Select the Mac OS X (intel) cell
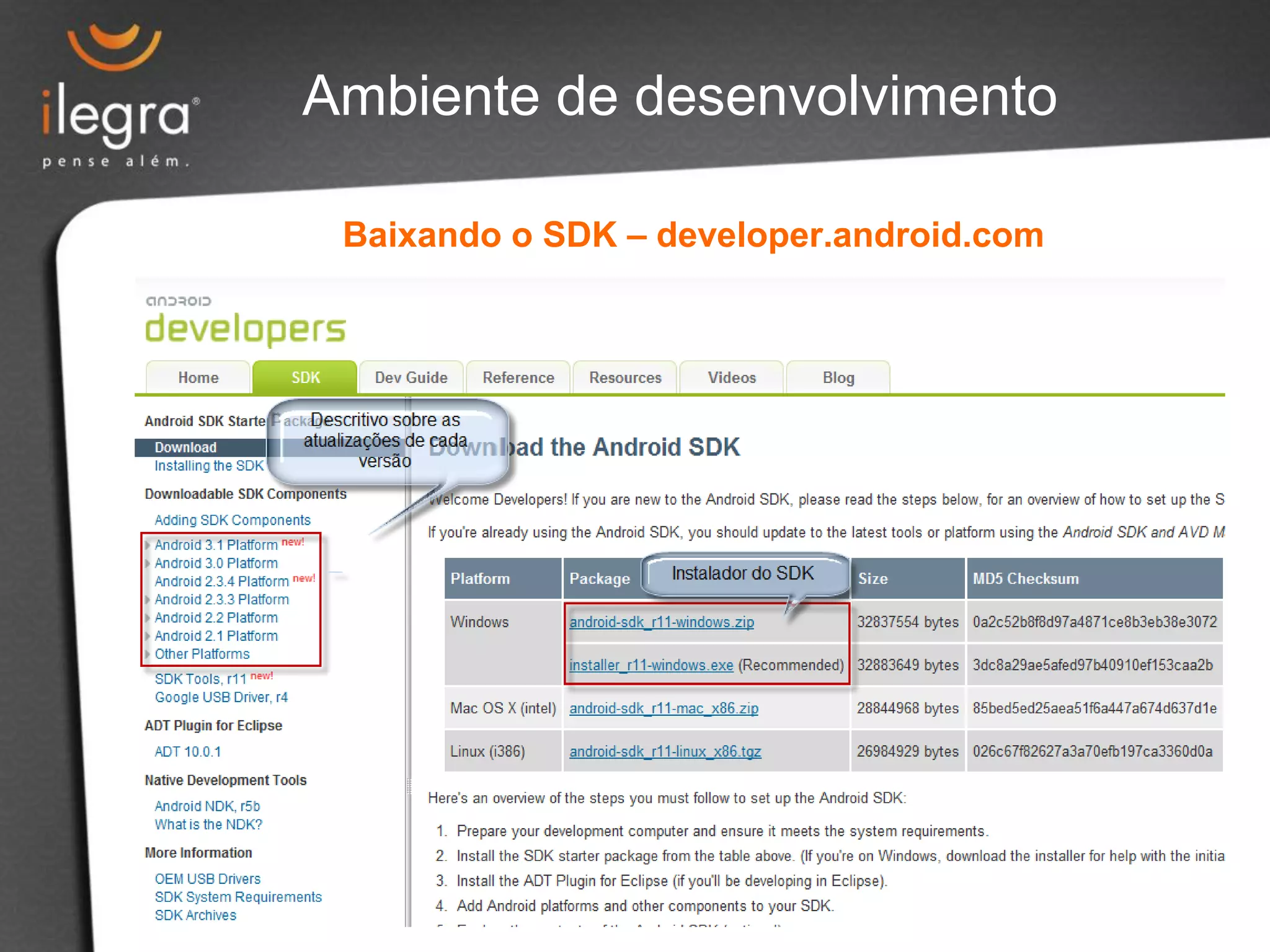This screenshot has height=952, width=1270. pos(503,708)
